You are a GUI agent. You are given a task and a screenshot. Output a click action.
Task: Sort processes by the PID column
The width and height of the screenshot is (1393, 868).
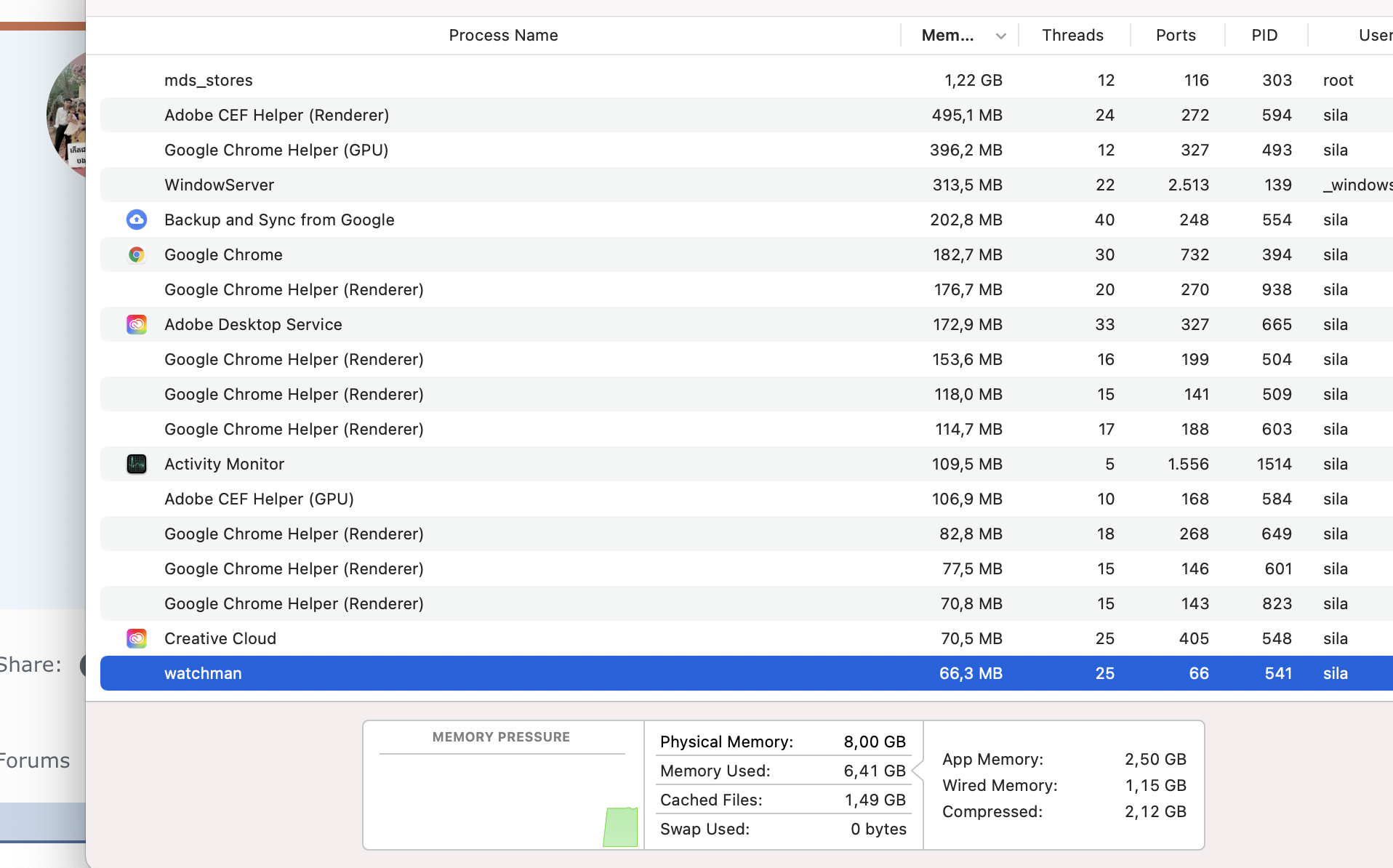pos(1264,36)
